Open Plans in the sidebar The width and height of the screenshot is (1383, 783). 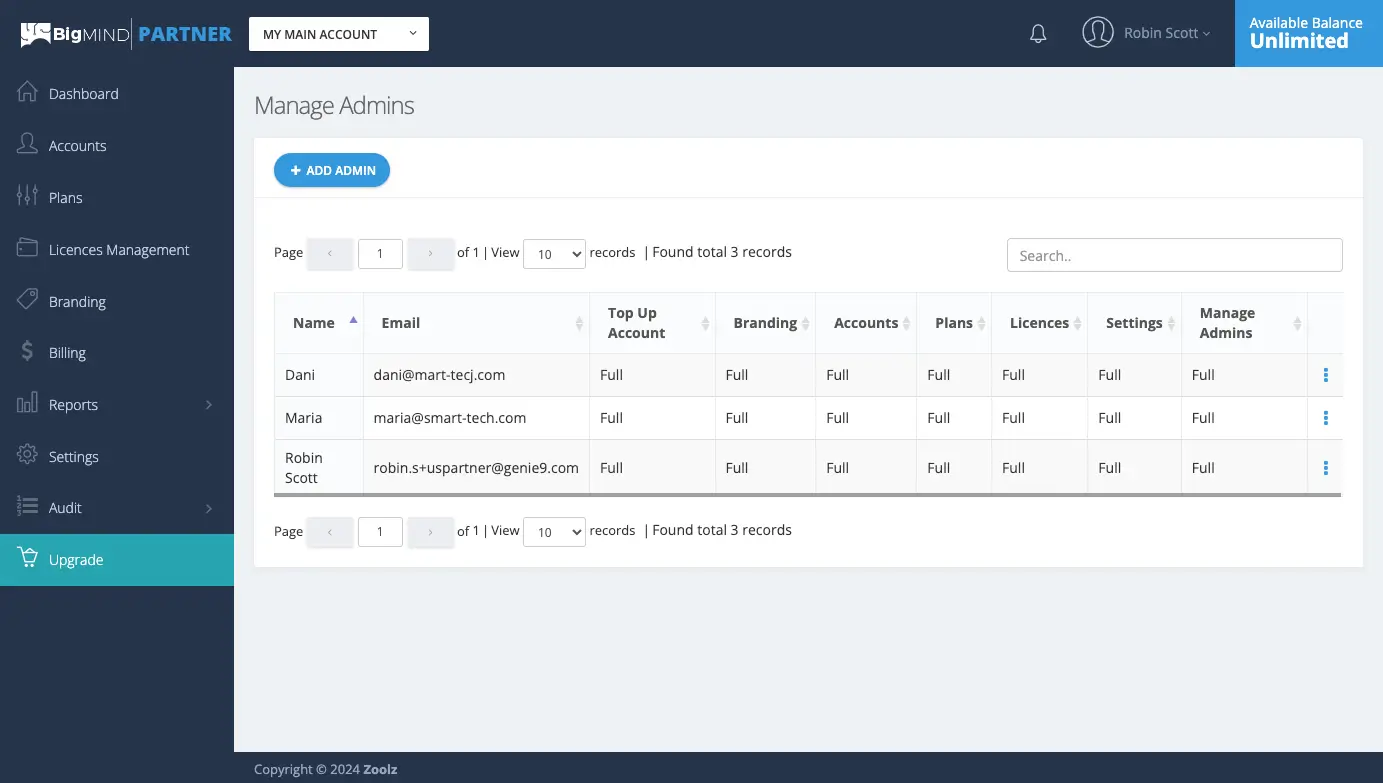[x=117, y=197]
